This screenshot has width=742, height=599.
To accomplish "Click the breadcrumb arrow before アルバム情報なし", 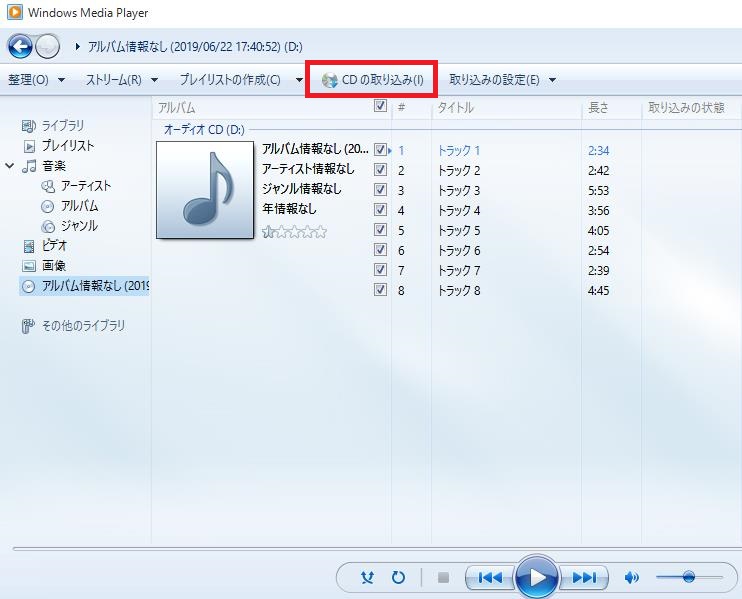I will (78, 46).
